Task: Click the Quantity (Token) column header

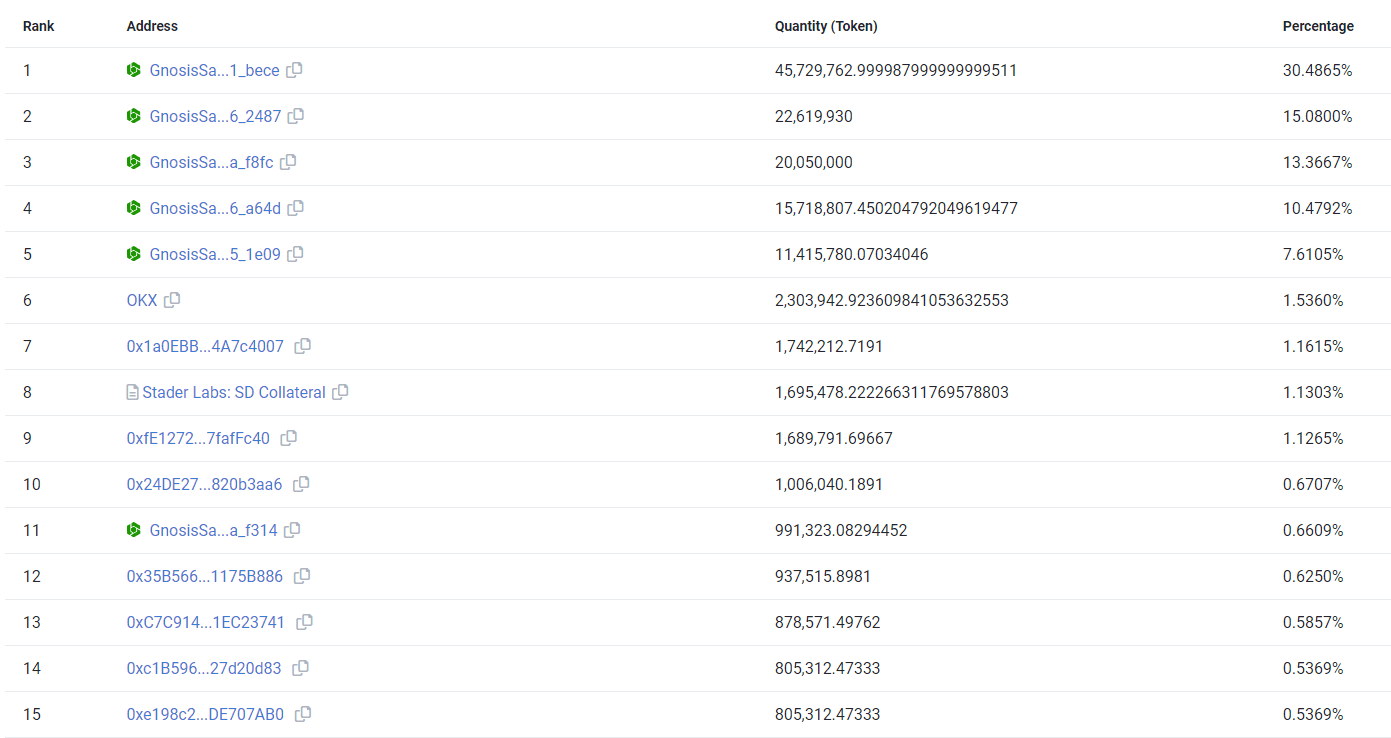Action: [826, 26]
